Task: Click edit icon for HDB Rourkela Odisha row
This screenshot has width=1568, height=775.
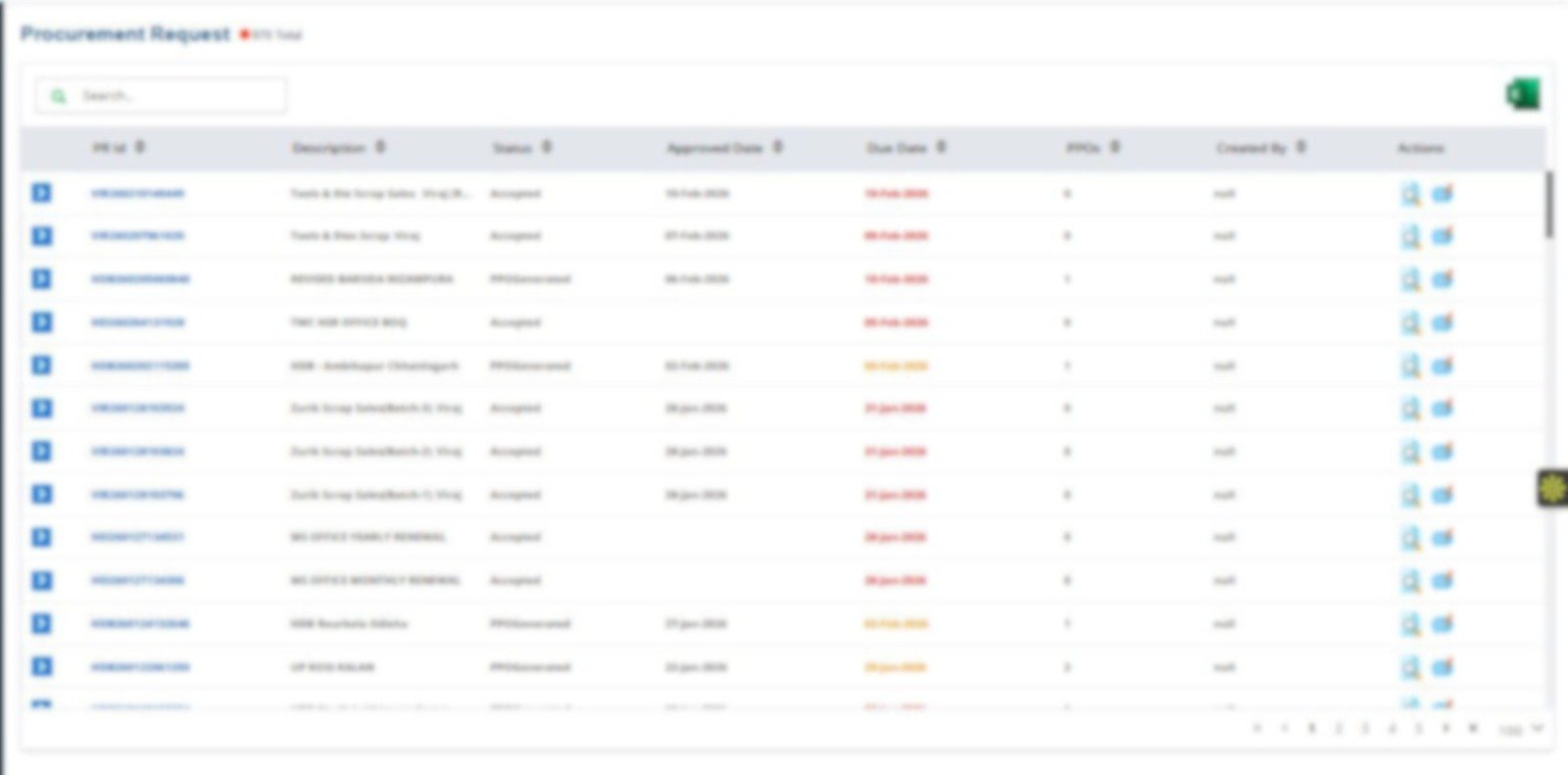Action: pos(1443,624)
